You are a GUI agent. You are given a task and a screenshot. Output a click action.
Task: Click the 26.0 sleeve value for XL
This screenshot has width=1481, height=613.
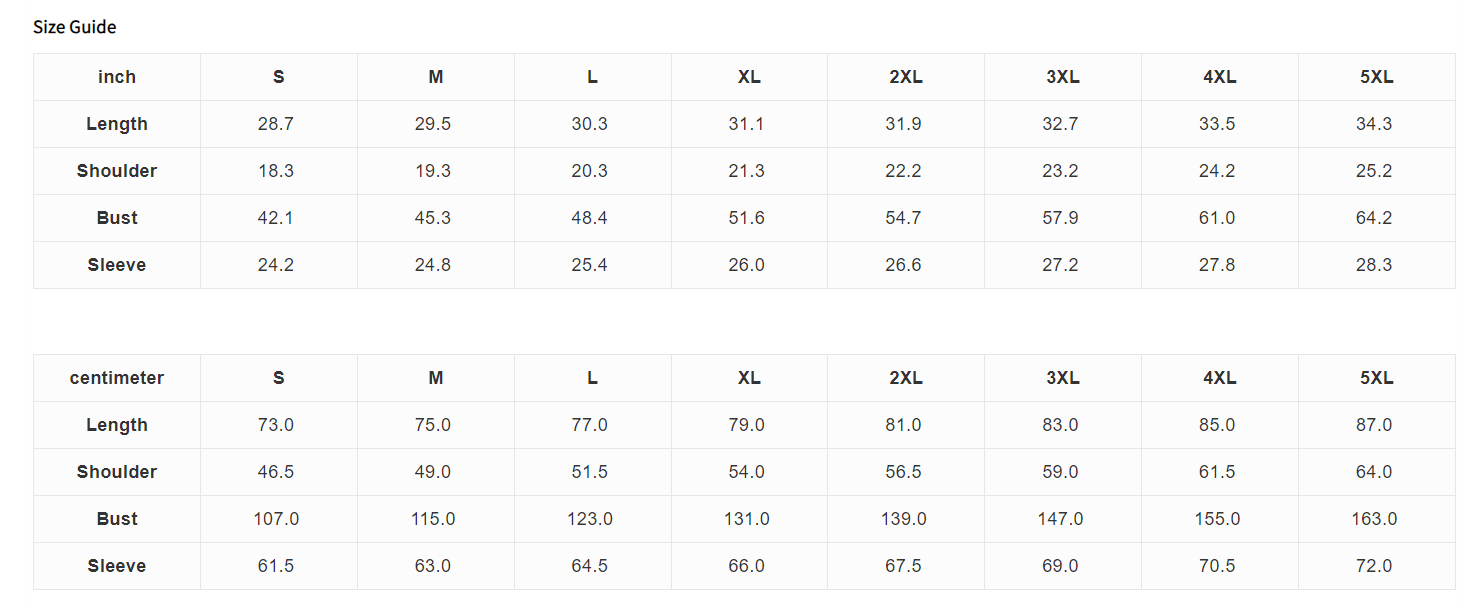[747, 265]
